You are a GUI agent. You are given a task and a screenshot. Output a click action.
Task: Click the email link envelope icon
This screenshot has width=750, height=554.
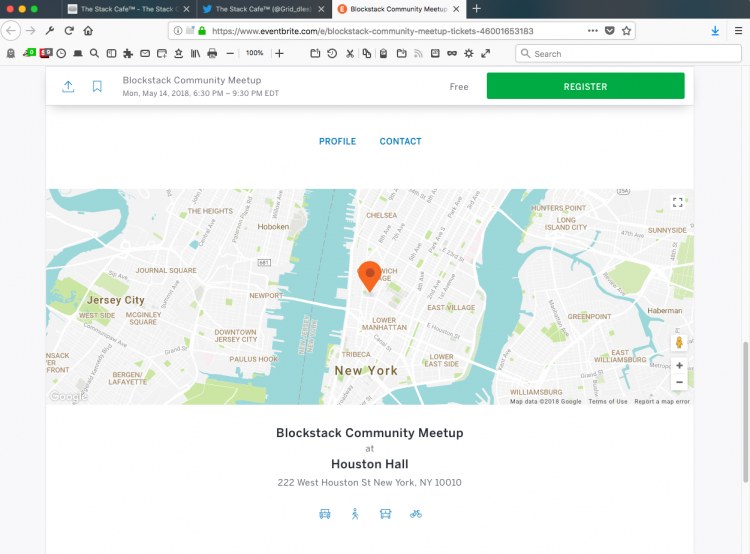(x=145, y=54)
